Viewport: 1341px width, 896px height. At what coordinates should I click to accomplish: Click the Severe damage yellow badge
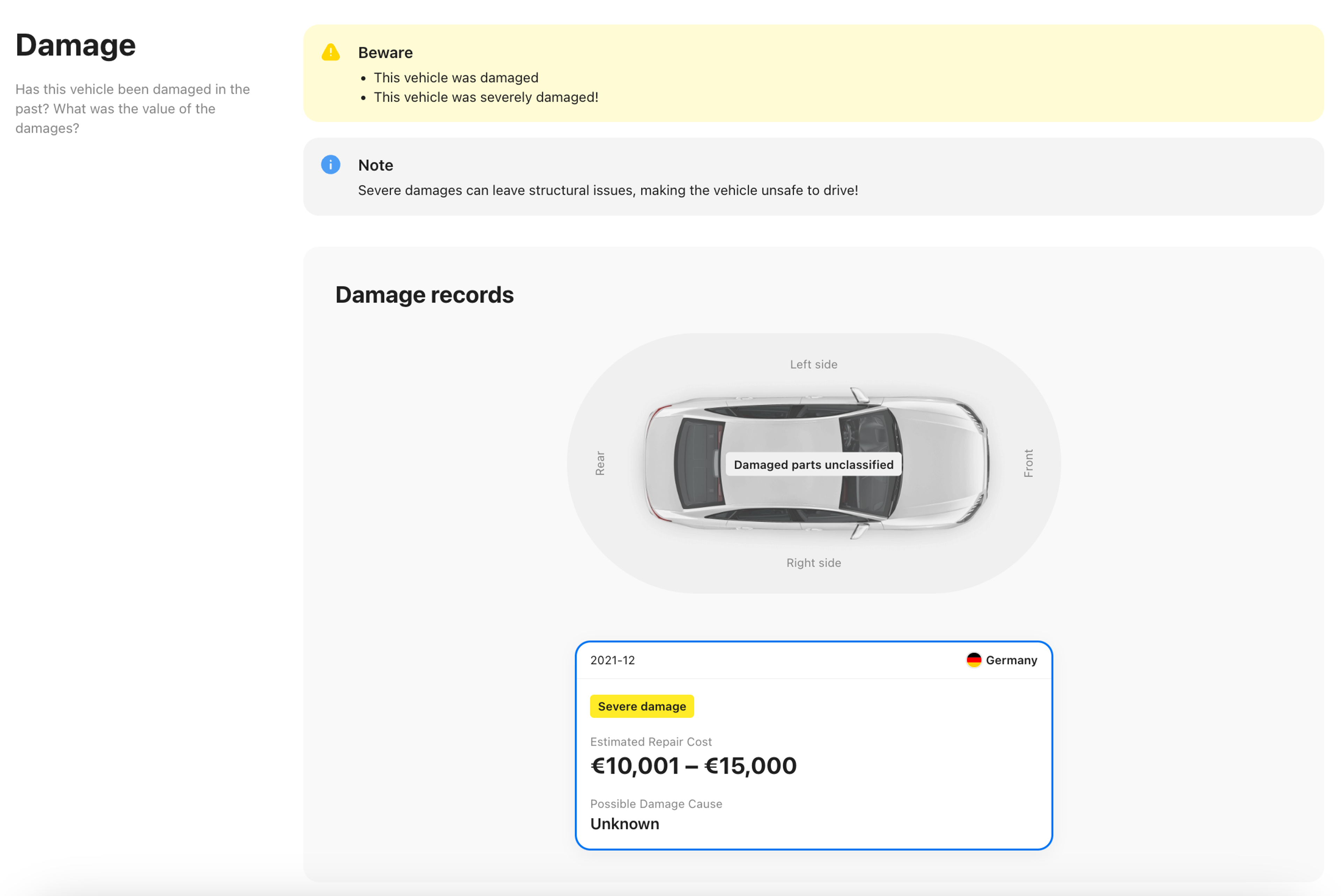click(642, 706)
